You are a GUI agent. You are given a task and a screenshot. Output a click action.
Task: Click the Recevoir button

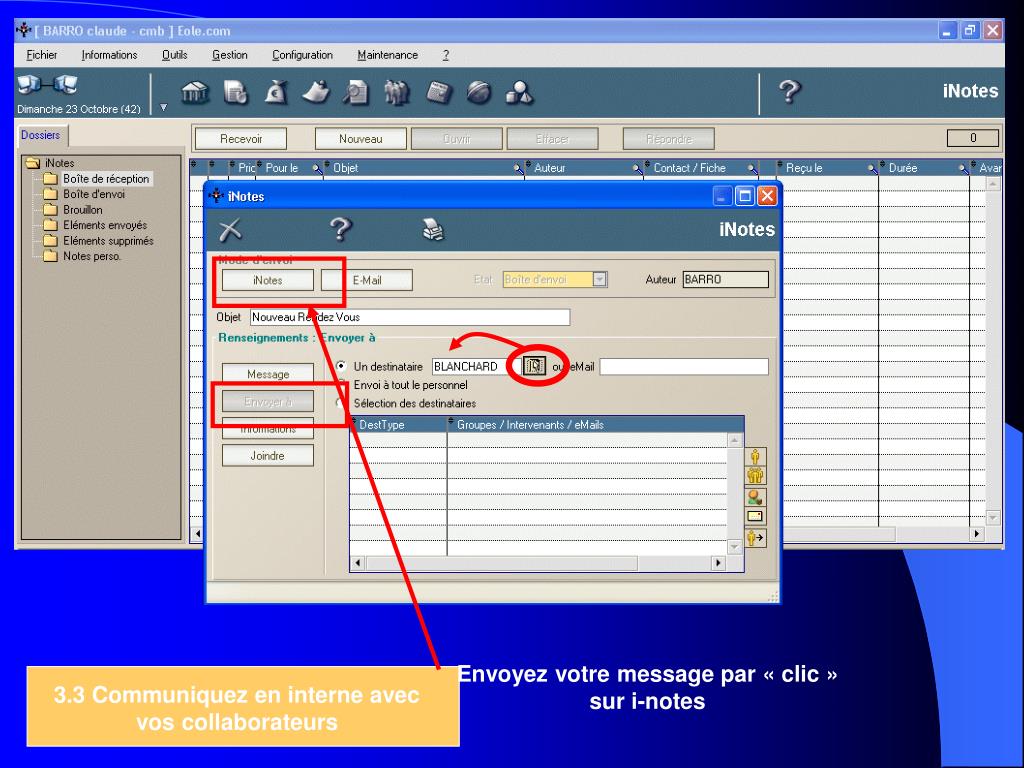coord(241,138)
